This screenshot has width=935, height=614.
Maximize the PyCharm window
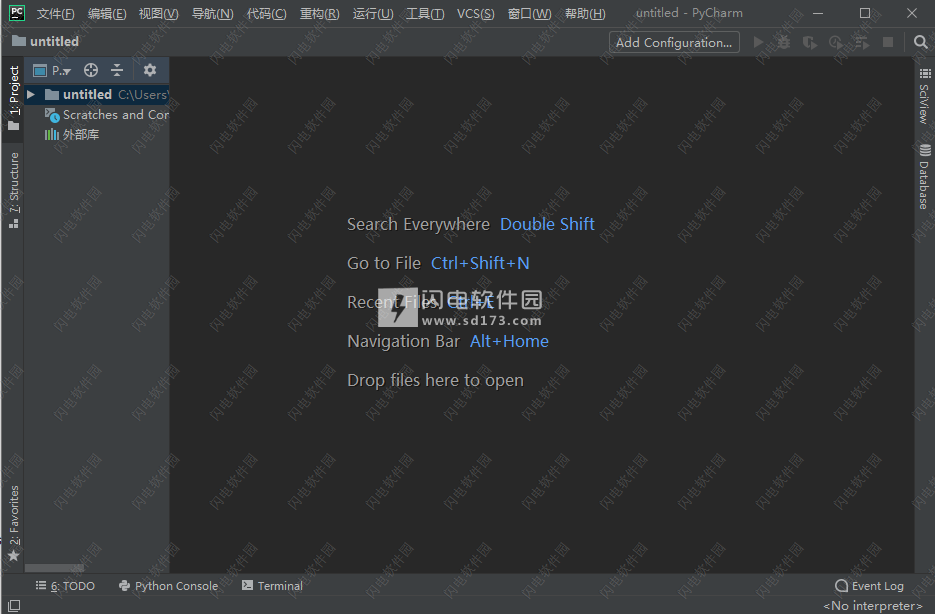click(x=865, y=13)
